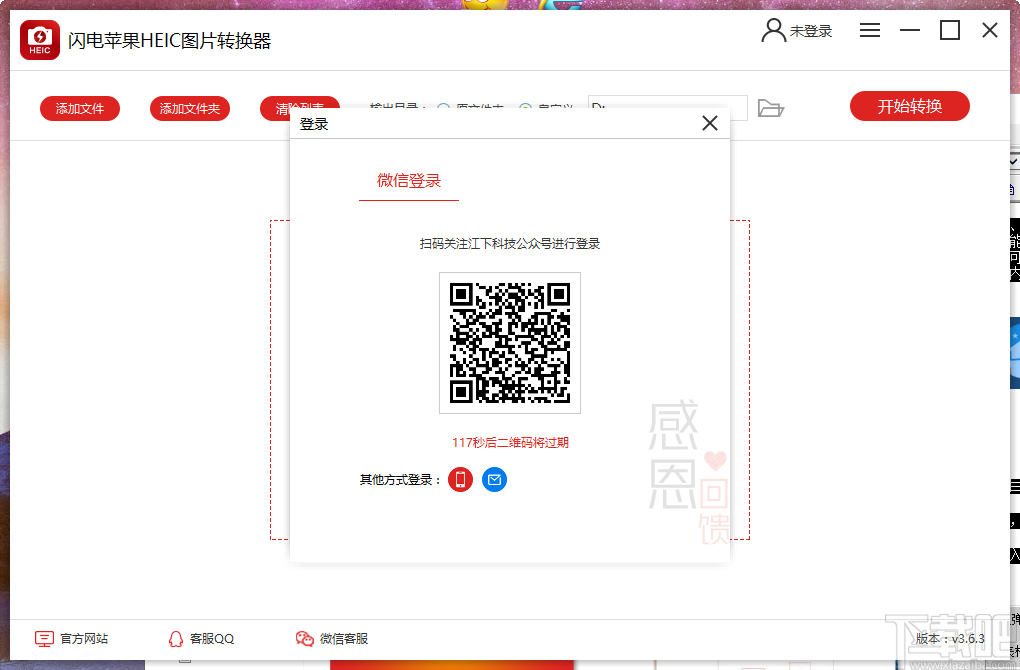Close the converter main window
The width and height of the screenshot is (1020, 670).
(989, 30)
